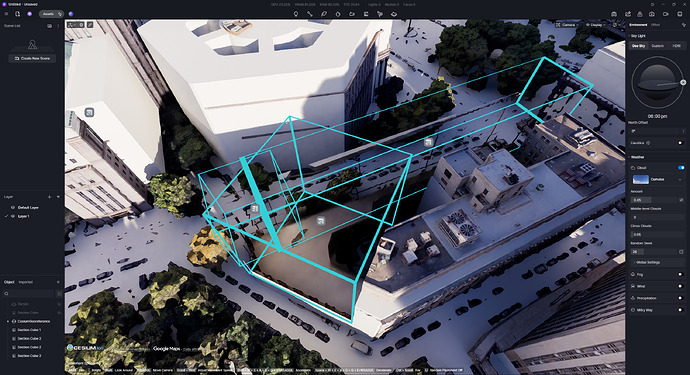Click the image render camera icon
The height and width of the screenshot is (375, 690).
652,14
